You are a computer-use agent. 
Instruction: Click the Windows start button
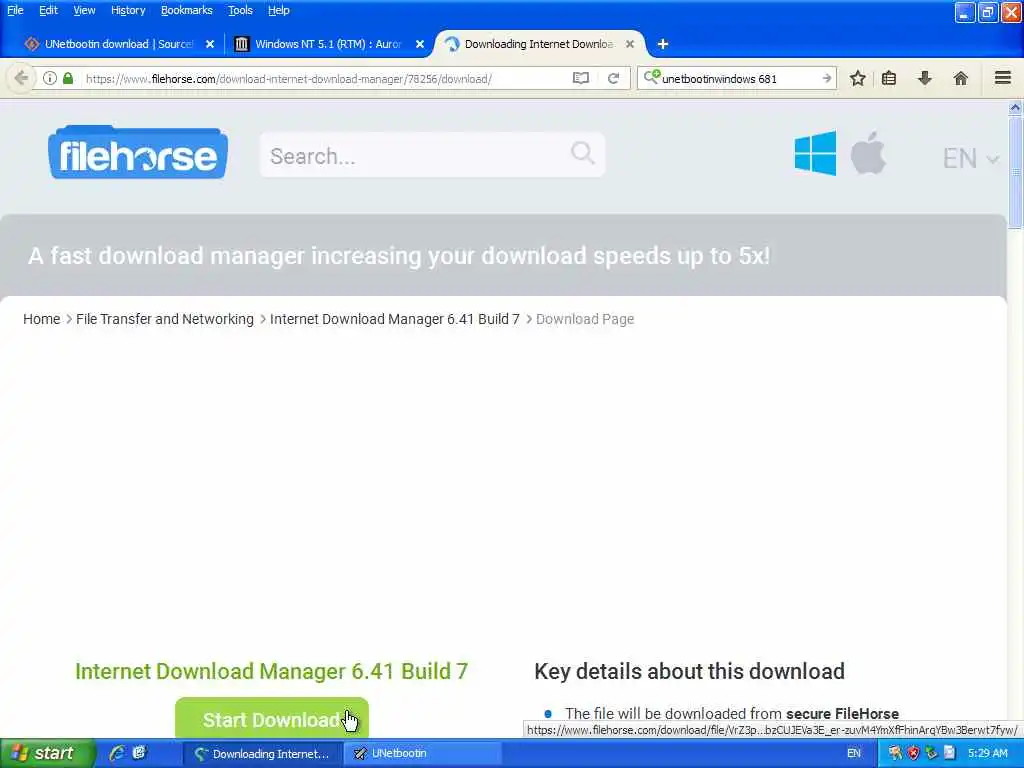click(47, 753)
